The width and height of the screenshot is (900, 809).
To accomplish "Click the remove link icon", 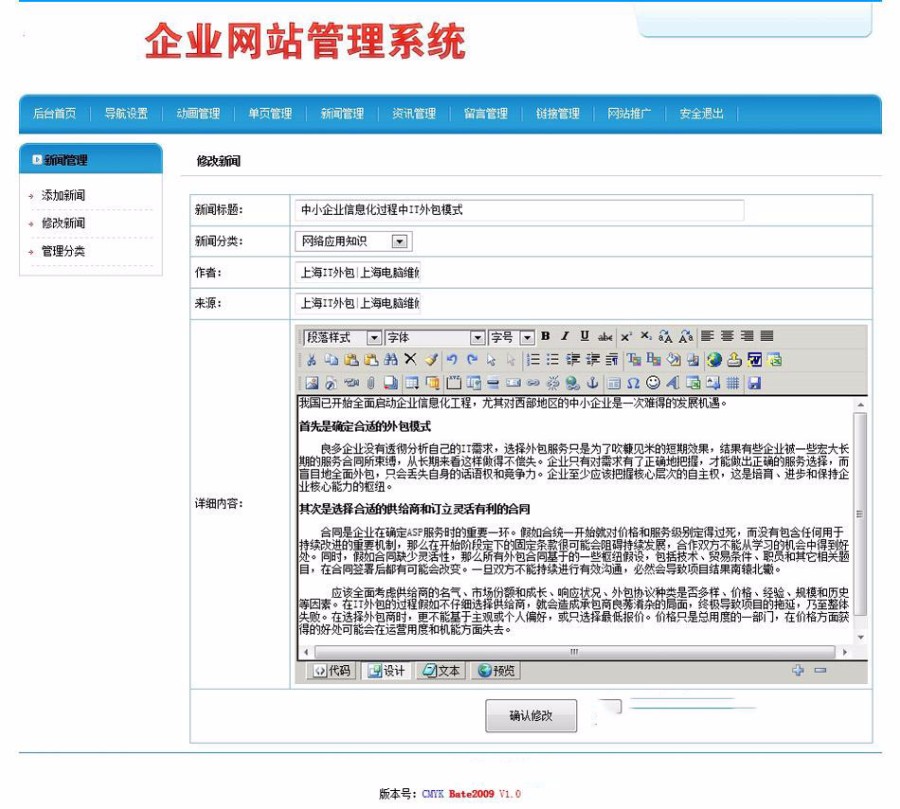I will tap(553, 383).
